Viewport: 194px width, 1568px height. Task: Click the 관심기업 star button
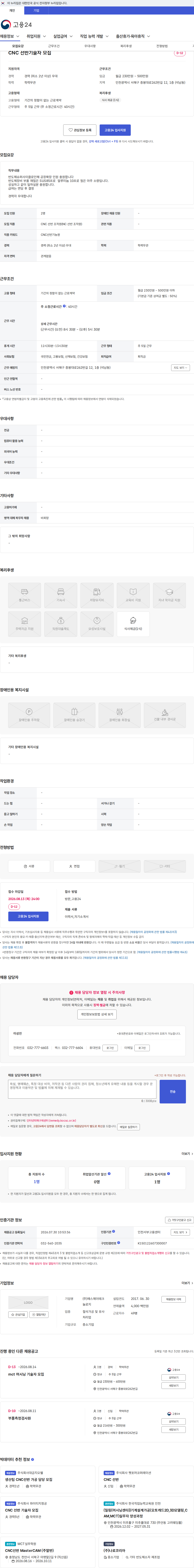pyautogui.click(x=18, y=1315)
